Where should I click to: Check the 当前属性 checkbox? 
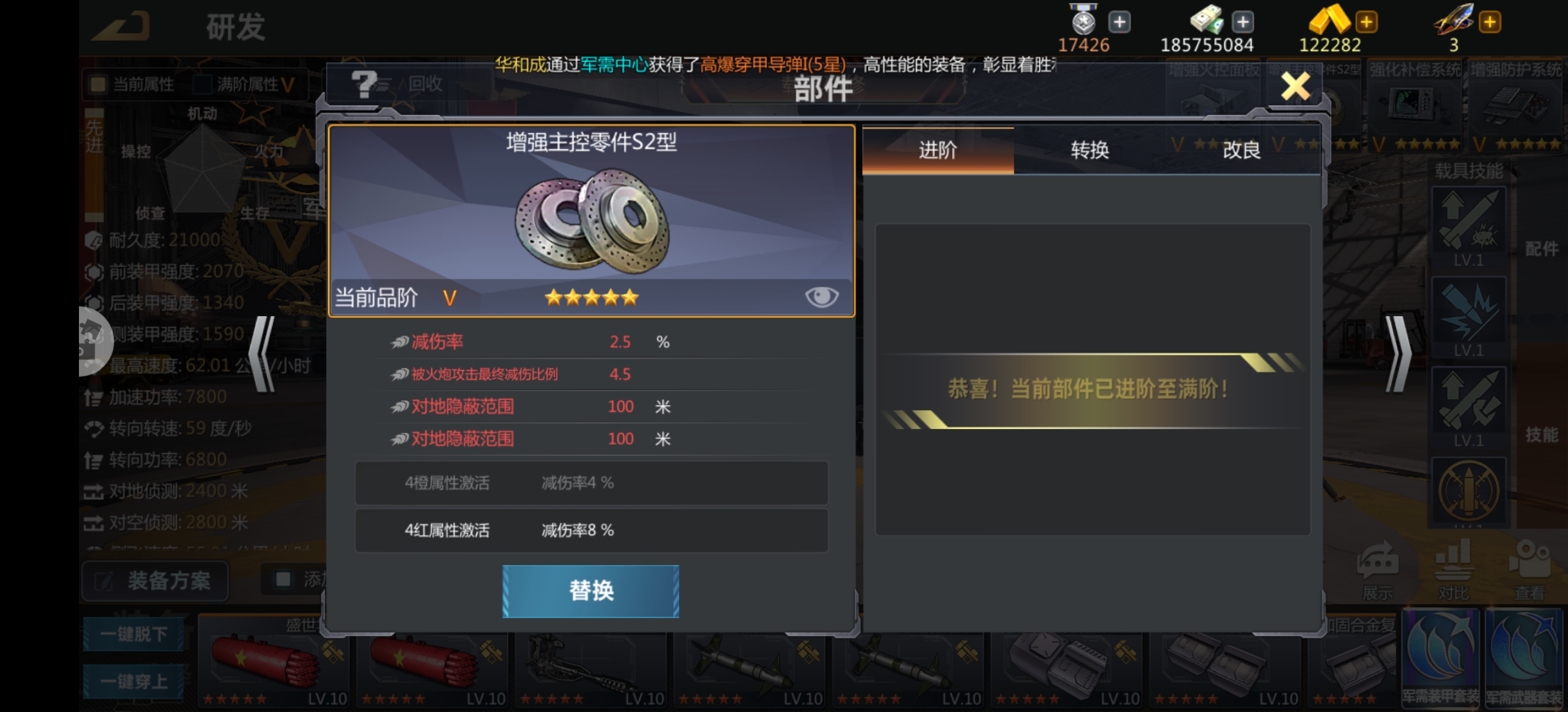pos(98,84)
